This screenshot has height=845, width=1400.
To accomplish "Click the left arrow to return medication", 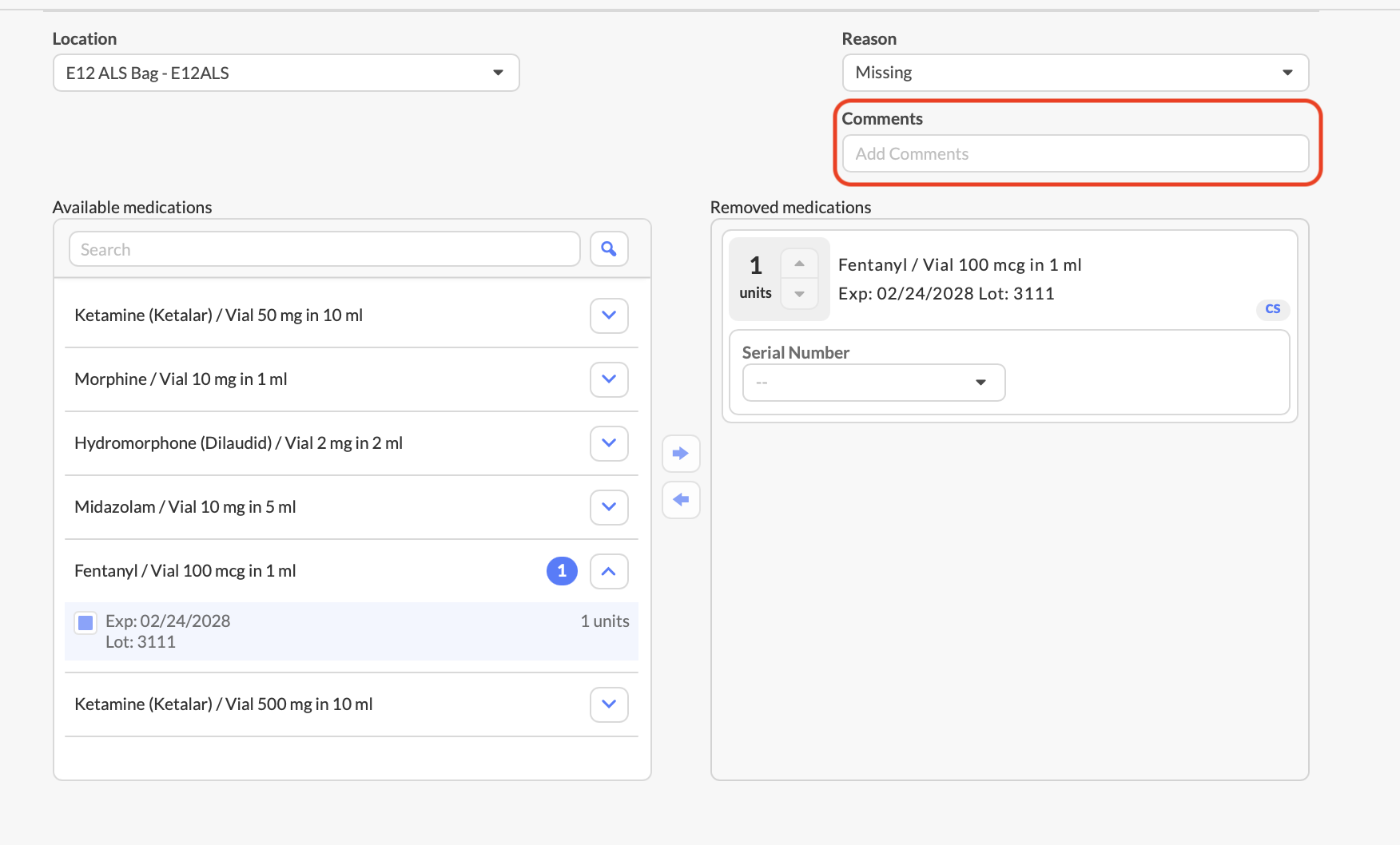I will pos(681,500).
